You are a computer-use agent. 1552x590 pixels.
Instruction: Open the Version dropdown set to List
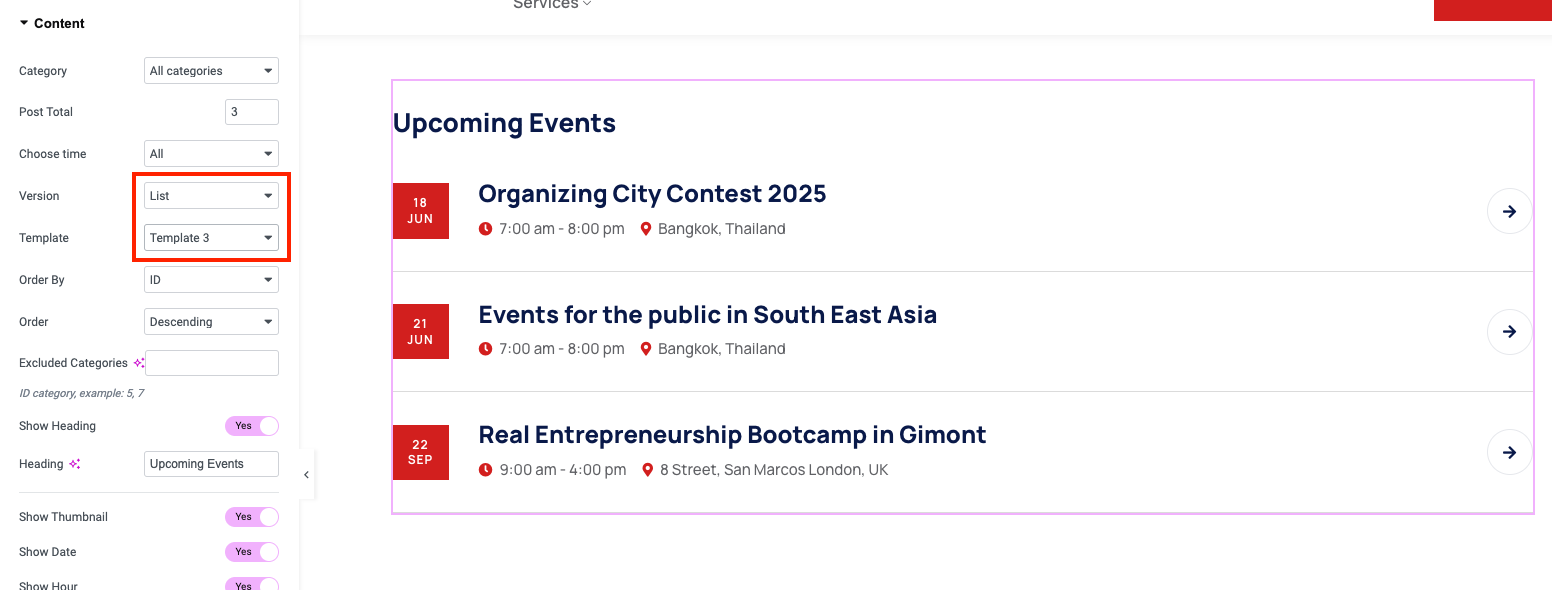[211, 196]
